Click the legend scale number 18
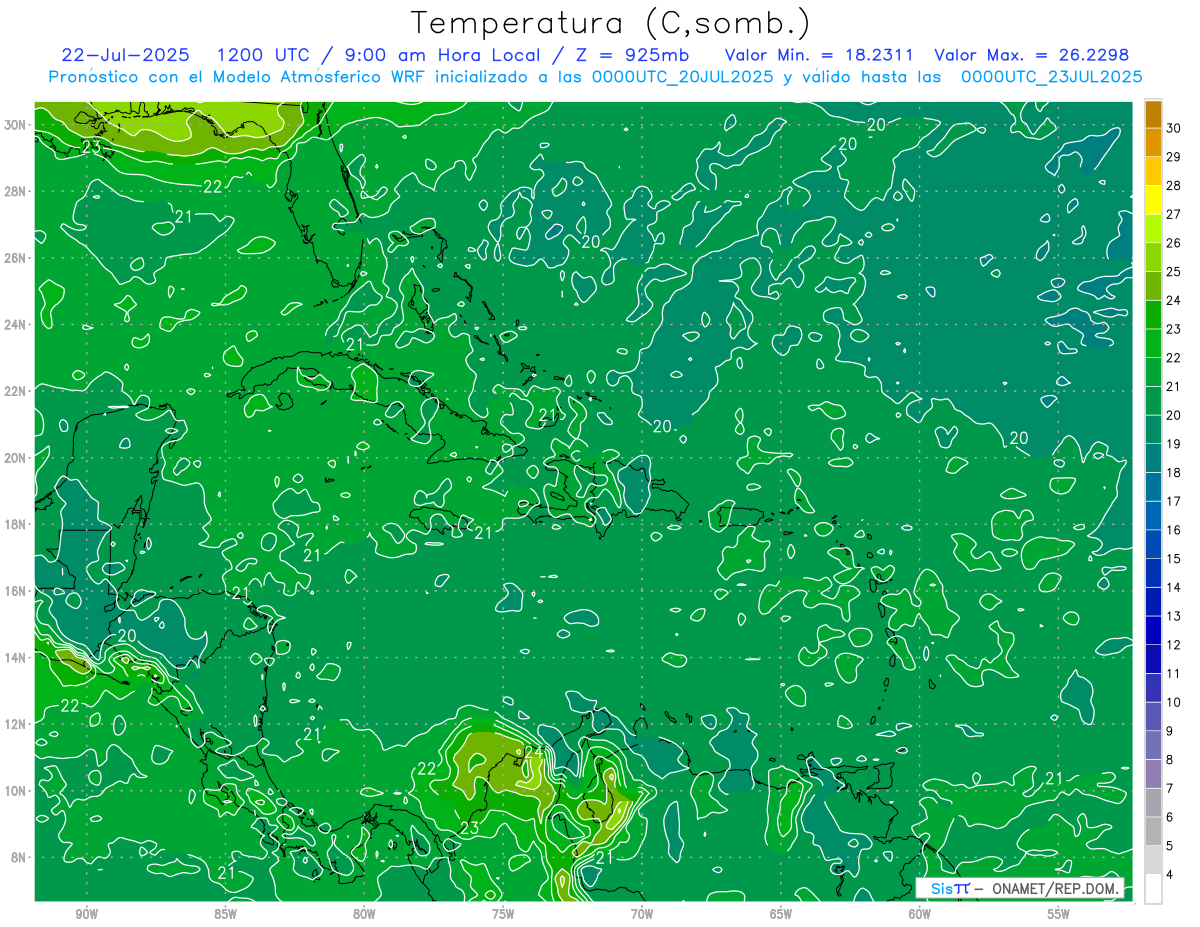The width and height of the screenshot is (1200, 927). (1174, 473)
